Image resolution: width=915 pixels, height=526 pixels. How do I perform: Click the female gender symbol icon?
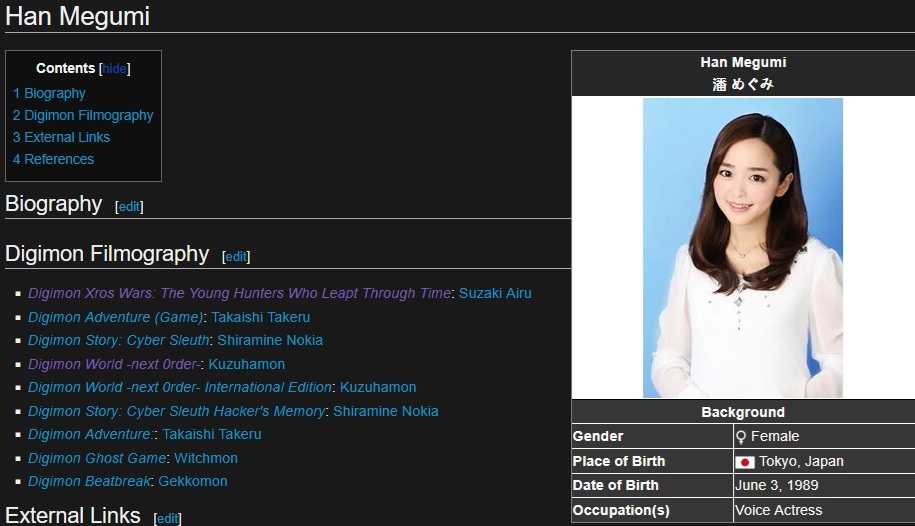click(741, 437)
